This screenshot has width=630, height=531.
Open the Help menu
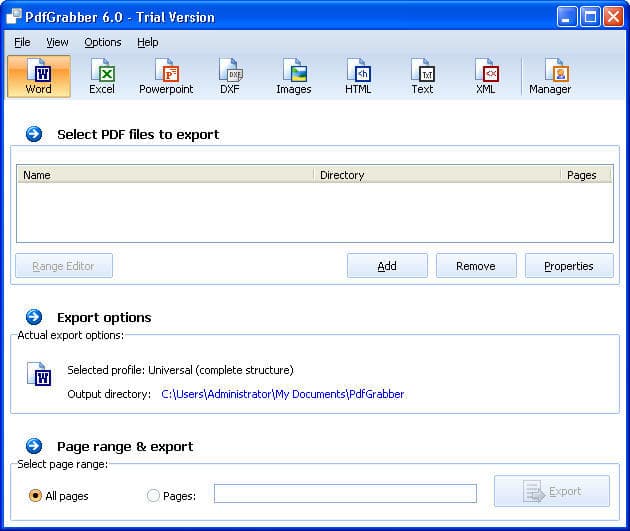click(x=147, y=42)
